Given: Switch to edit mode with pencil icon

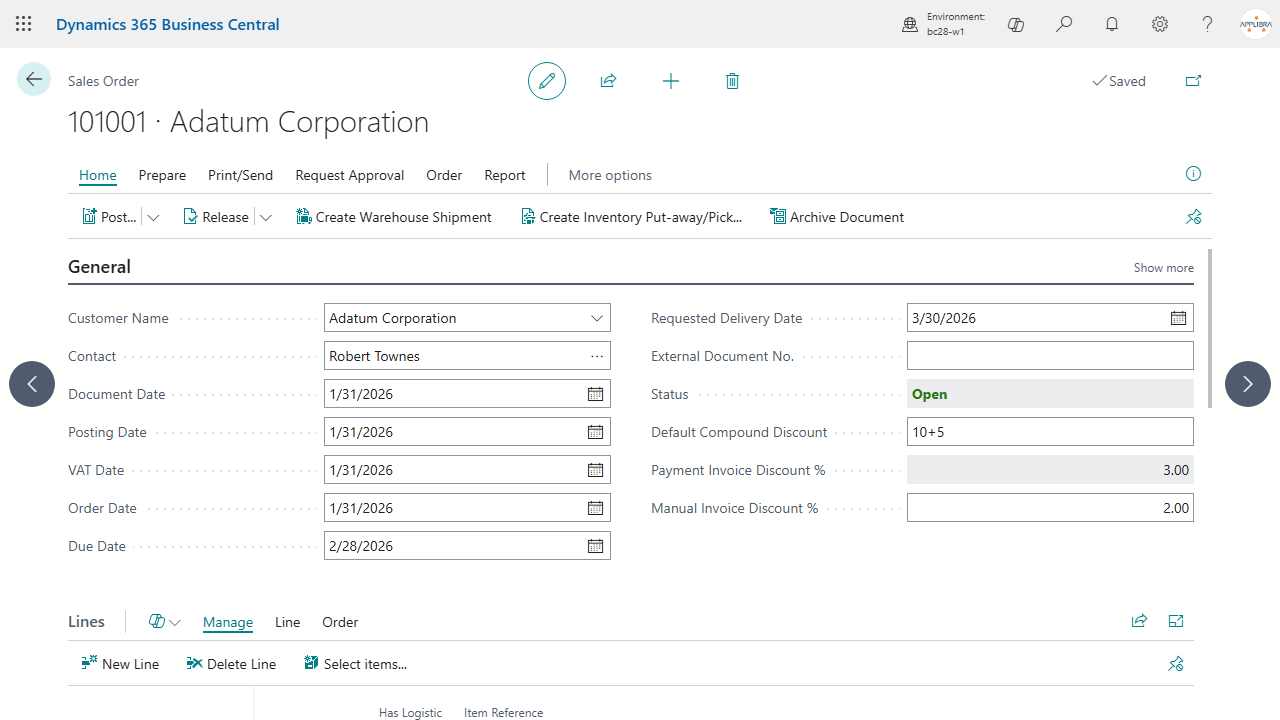Looking at the screenshot, I should click(x=547, y=81).
